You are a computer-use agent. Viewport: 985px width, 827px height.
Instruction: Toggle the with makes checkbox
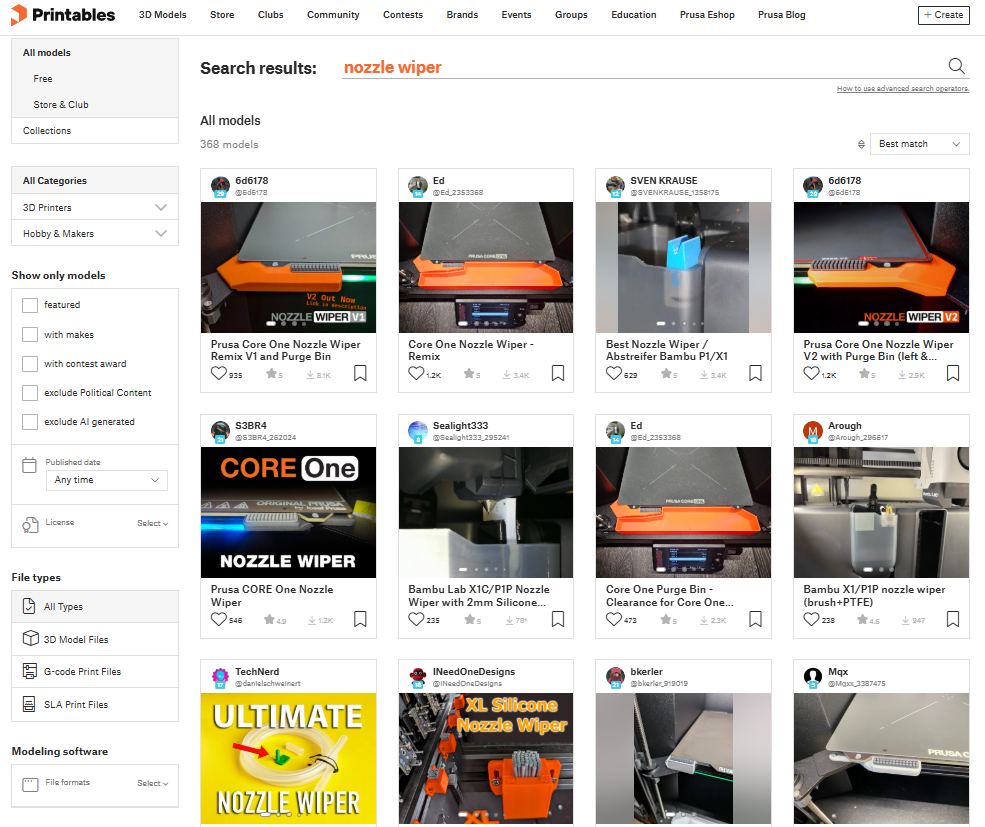point(30,334)
